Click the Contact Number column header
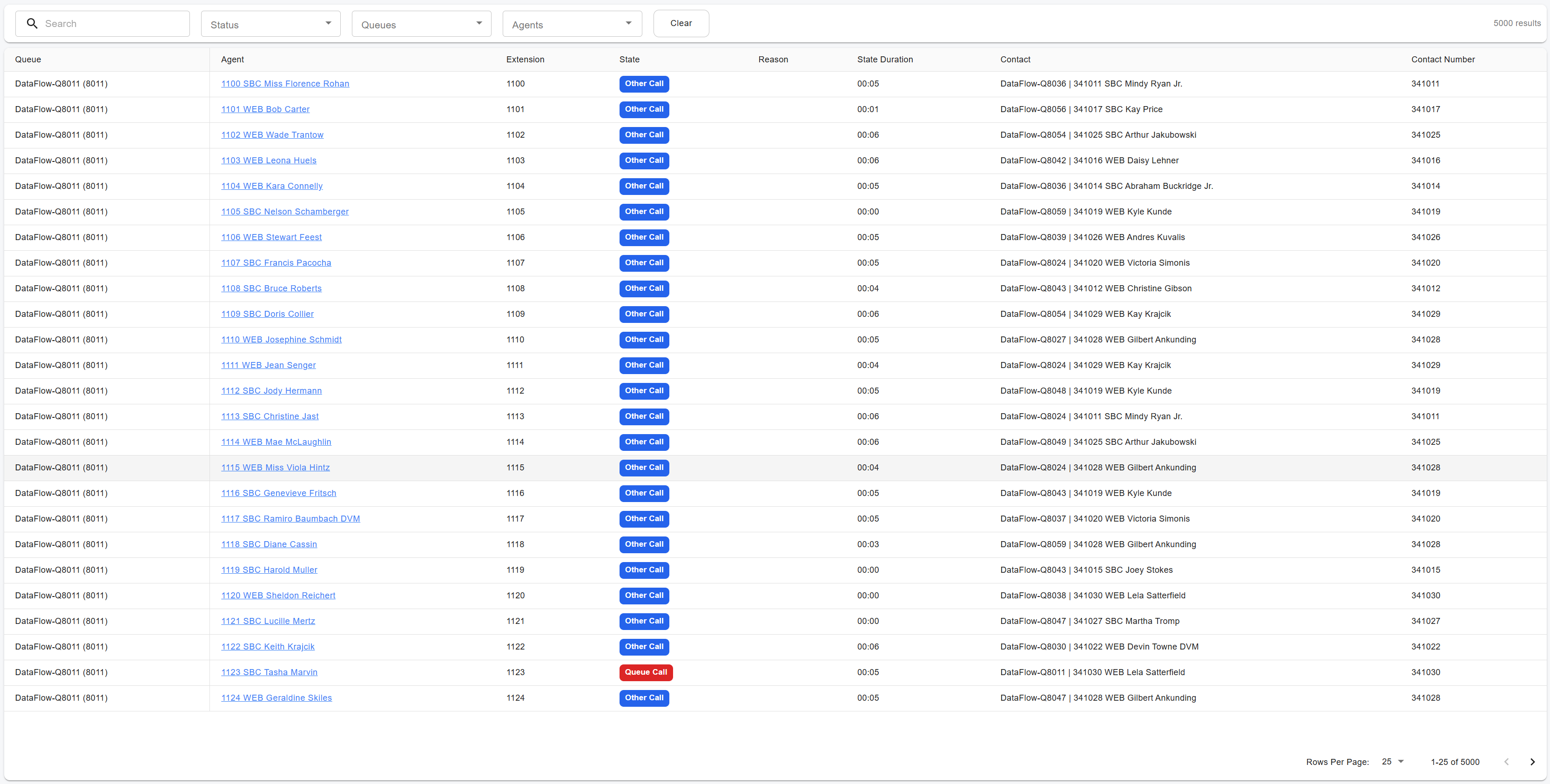 1442,60
